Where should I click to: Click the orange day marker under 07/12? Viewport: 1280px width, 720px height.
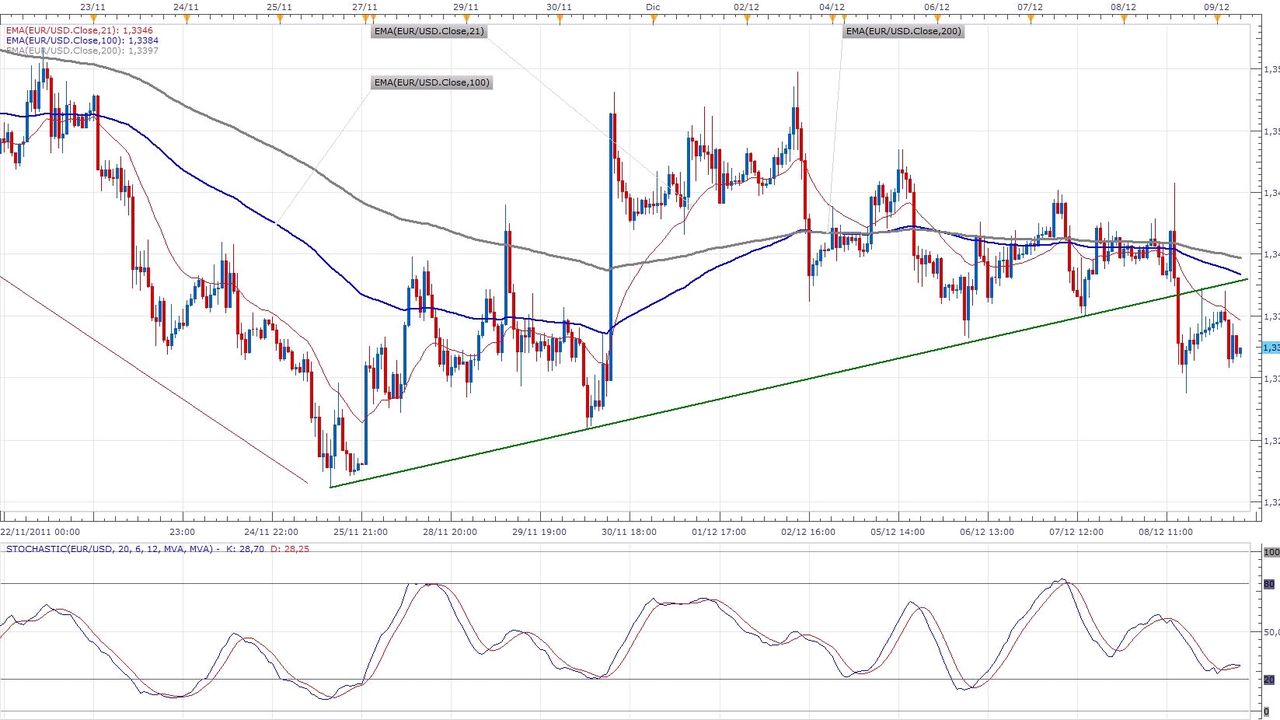point(1030,18)
